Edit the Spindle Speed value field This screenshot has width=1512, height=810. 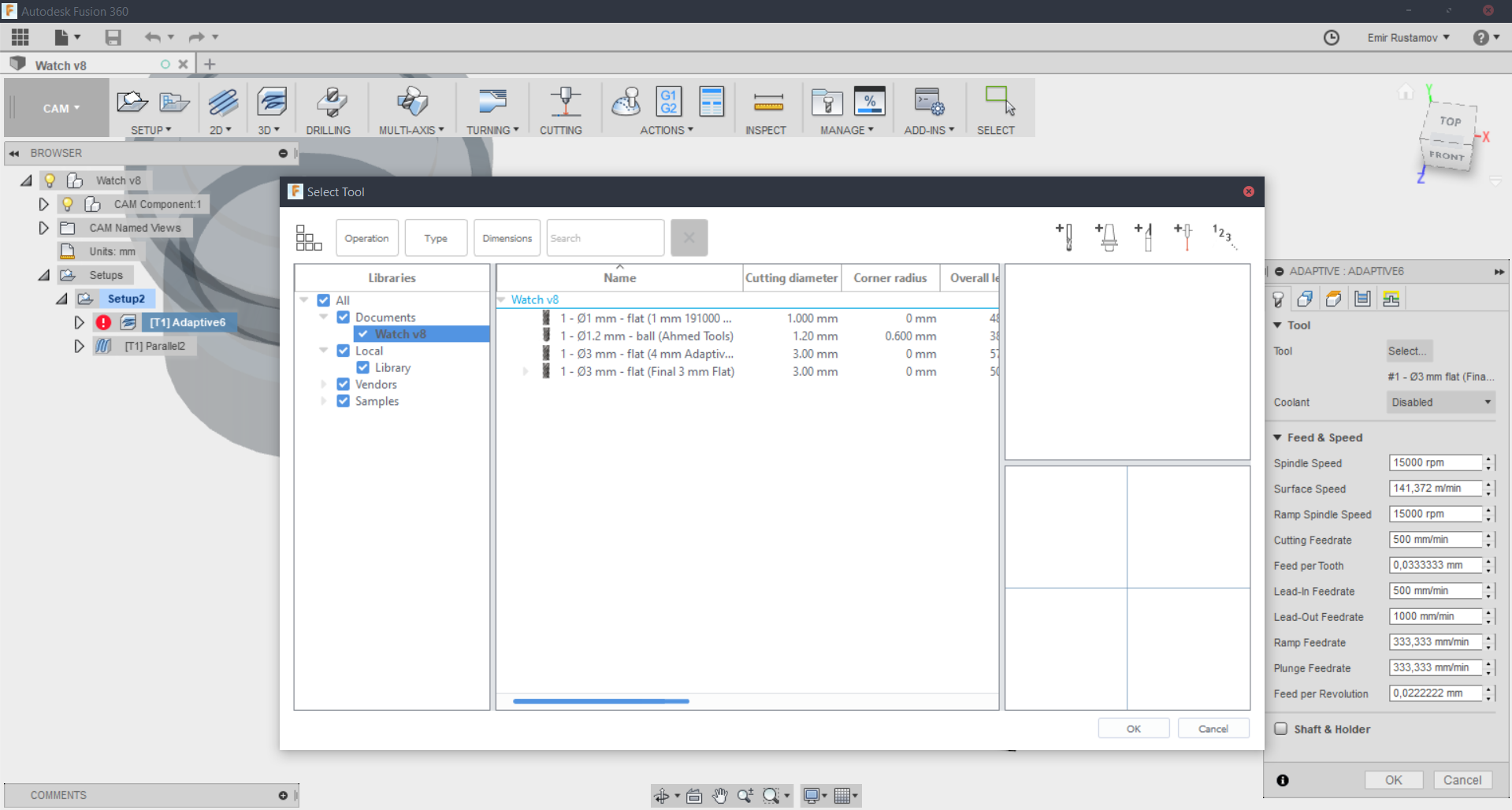coord(1436,463)
